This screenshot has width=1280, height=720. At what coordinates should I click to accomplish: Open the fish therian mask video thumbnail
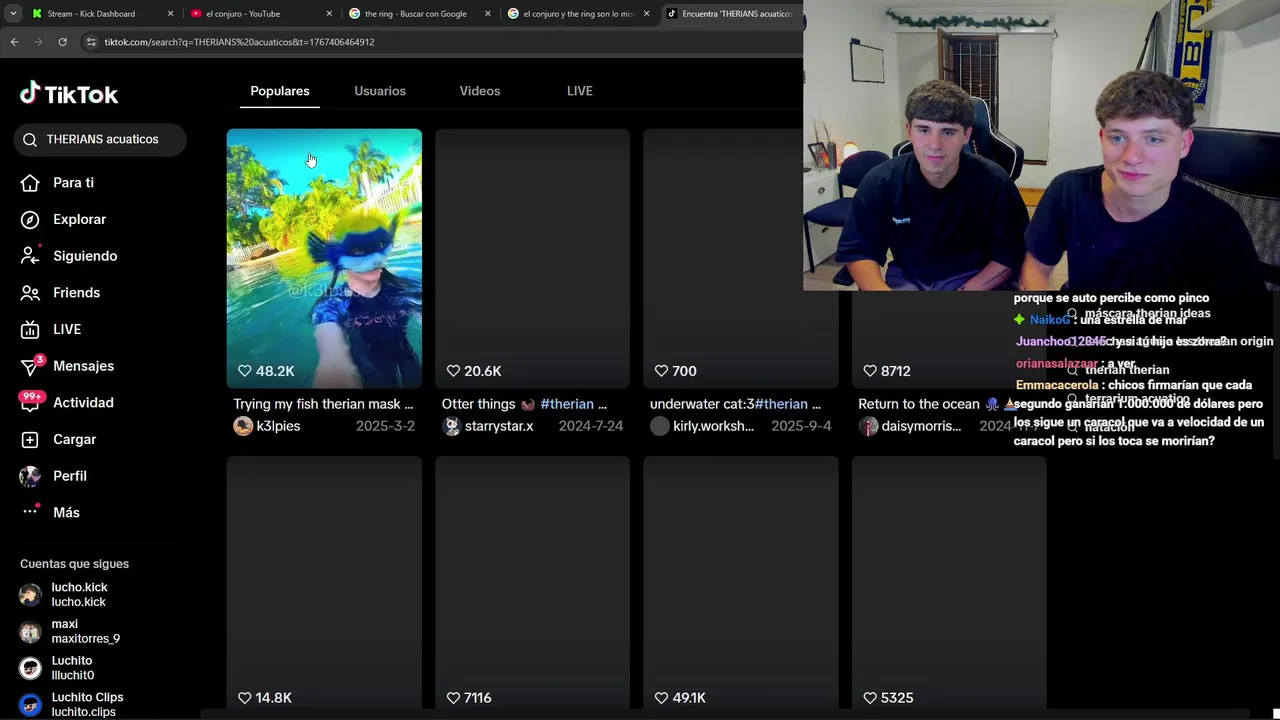point(324,258)
